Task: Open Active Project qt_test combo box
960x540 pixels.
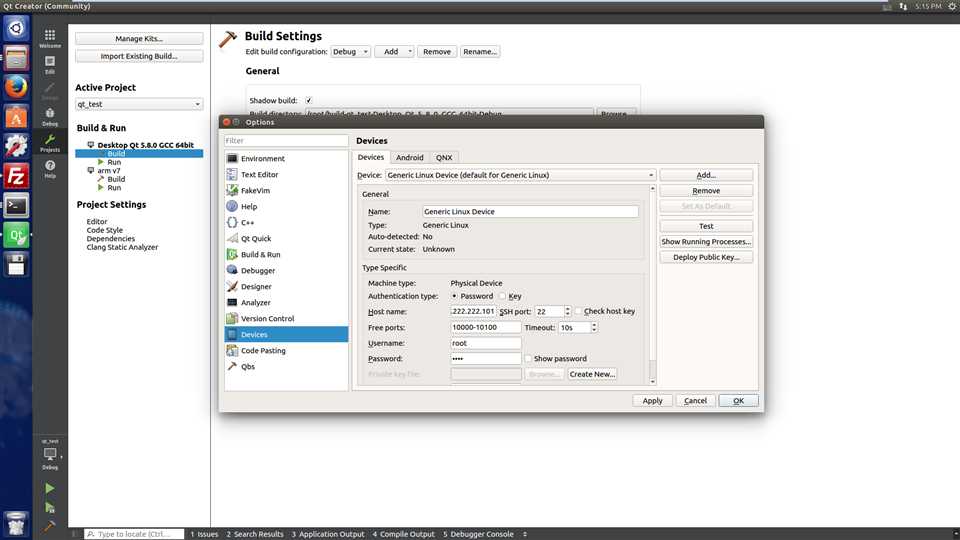Action: 139,104
